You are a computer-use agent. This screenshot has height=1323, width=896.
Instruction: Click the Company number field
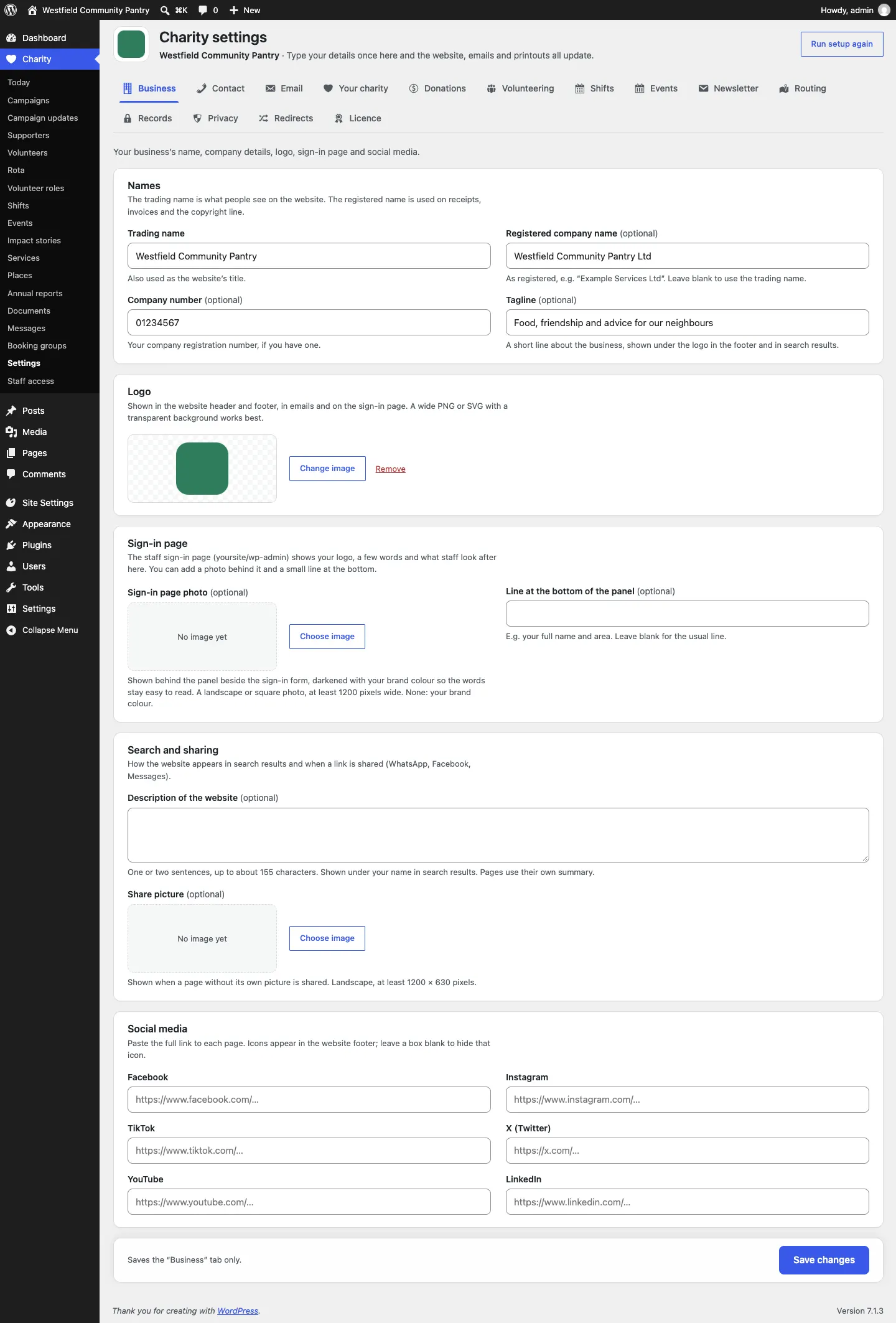point(309,322)
